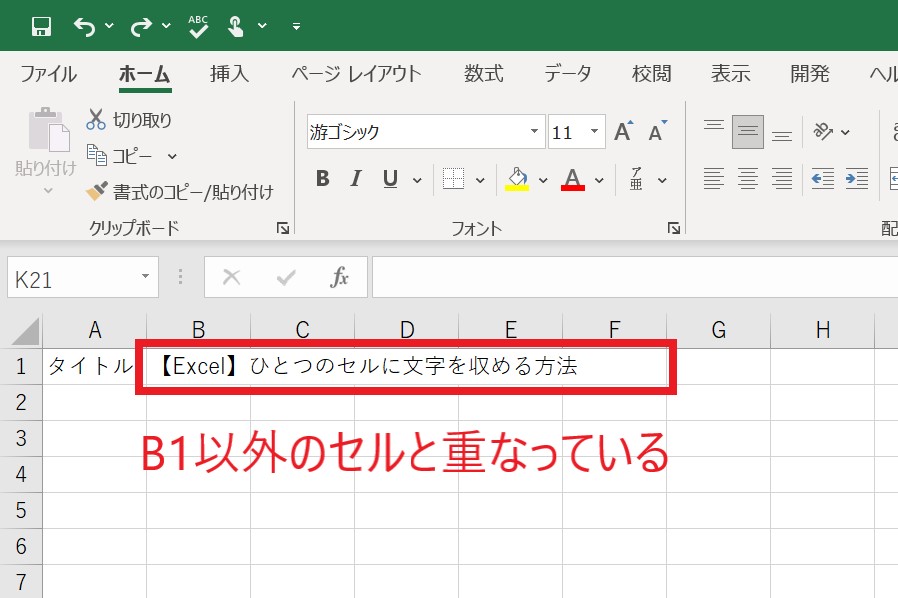Click the middle vertical align icon

(748, 132)
